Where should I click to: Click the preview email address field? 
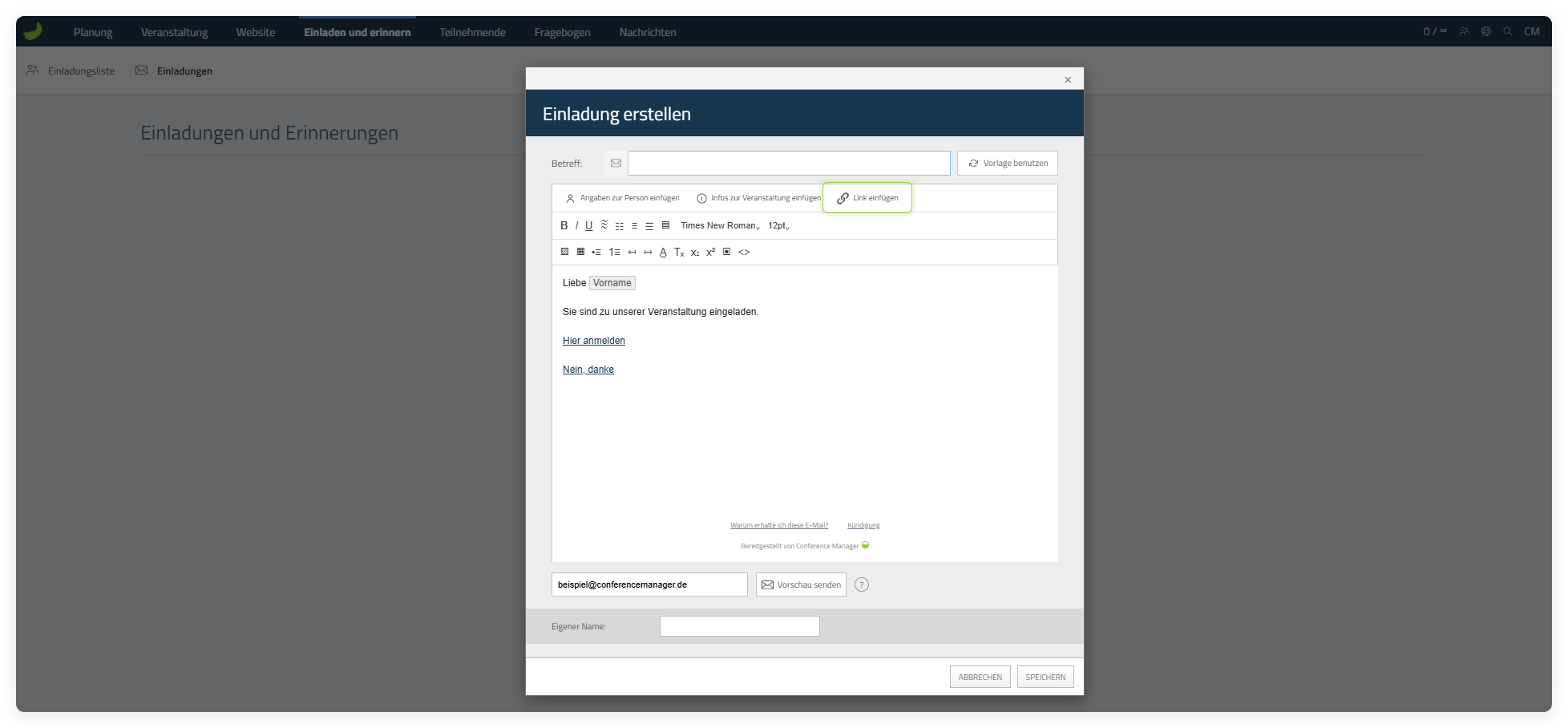coord(649,584)
